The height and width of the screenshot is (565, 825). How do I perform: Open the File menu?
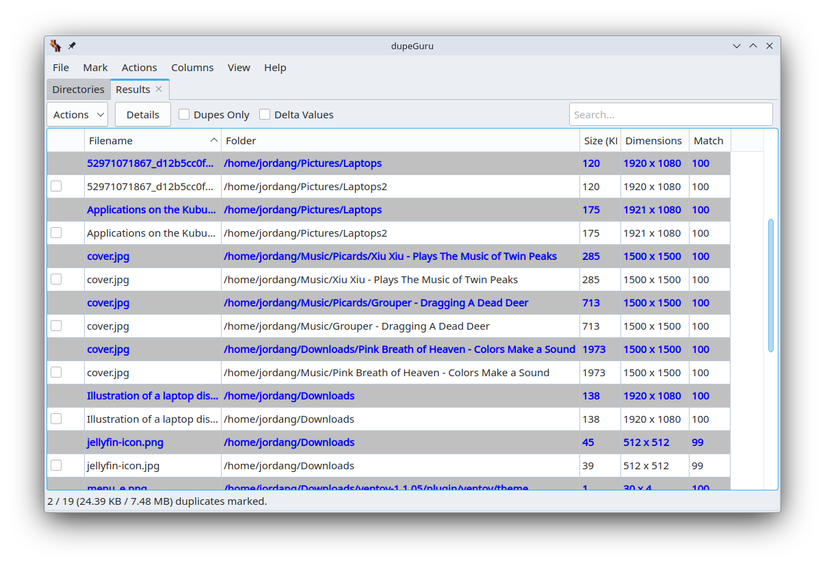coord(61,67)
